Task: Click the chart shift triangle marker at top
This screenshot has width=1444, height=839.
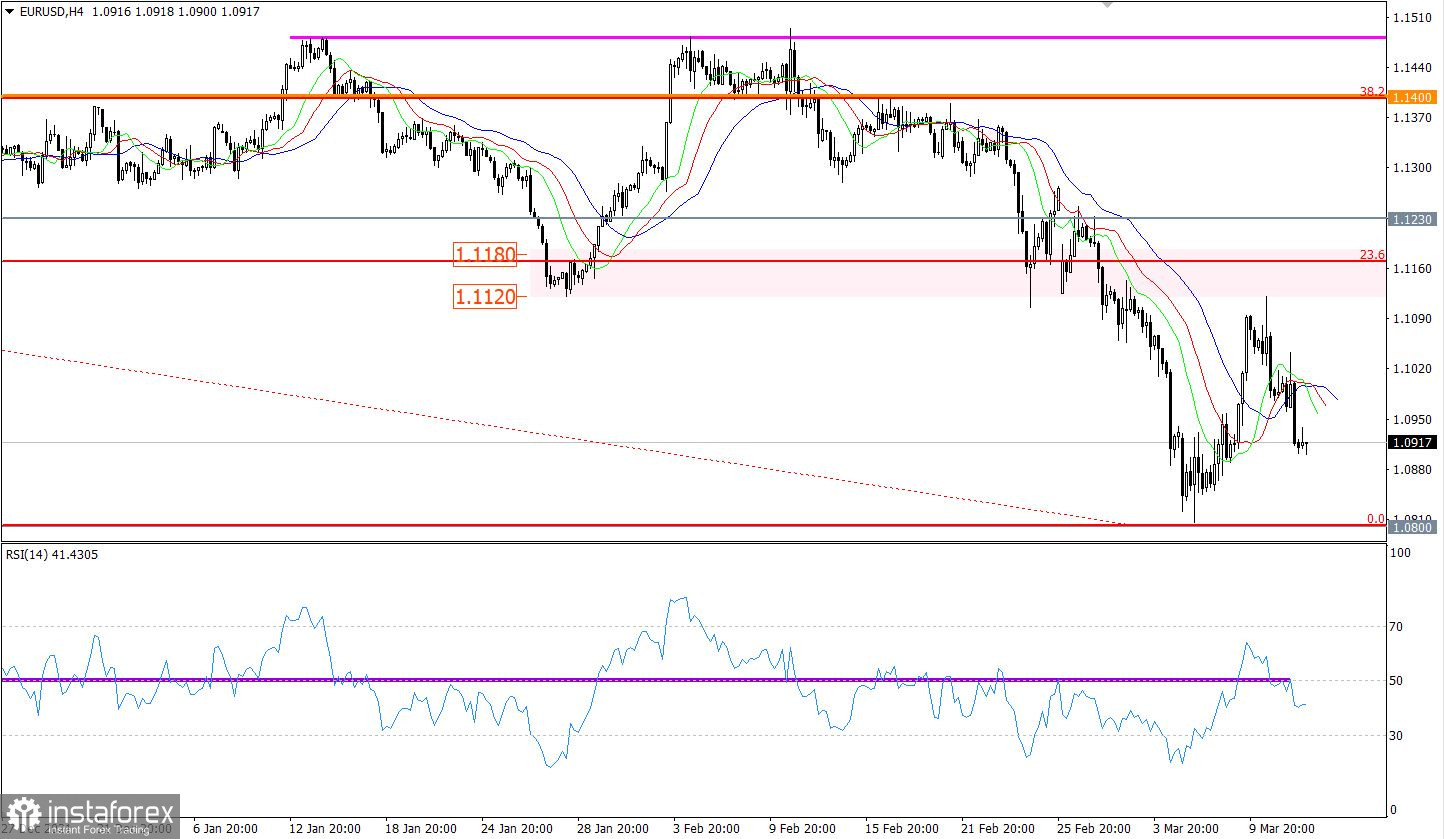Action: coord(1107,4)
